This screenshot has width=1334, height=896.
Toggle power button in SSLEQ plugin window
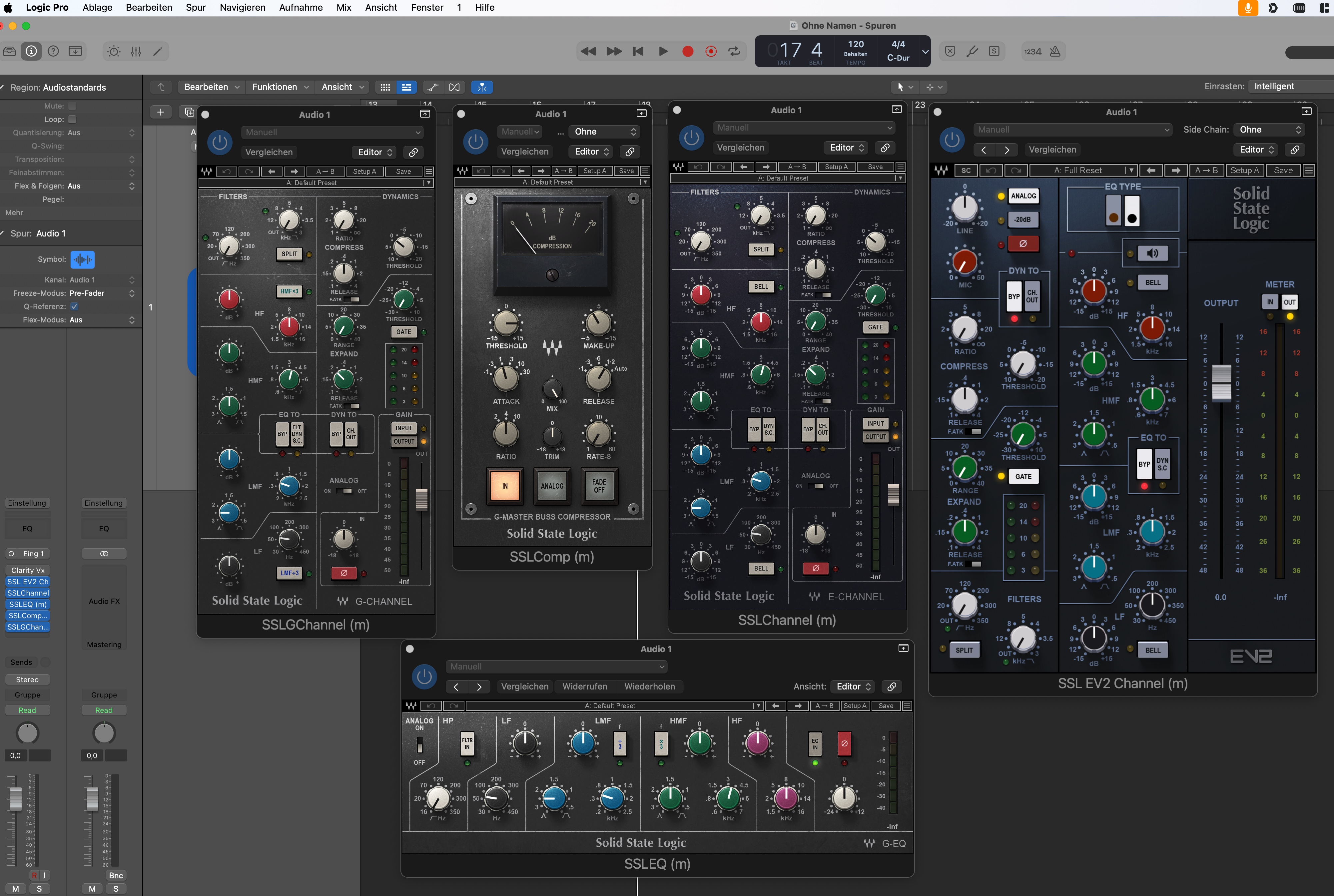[424, 676]
